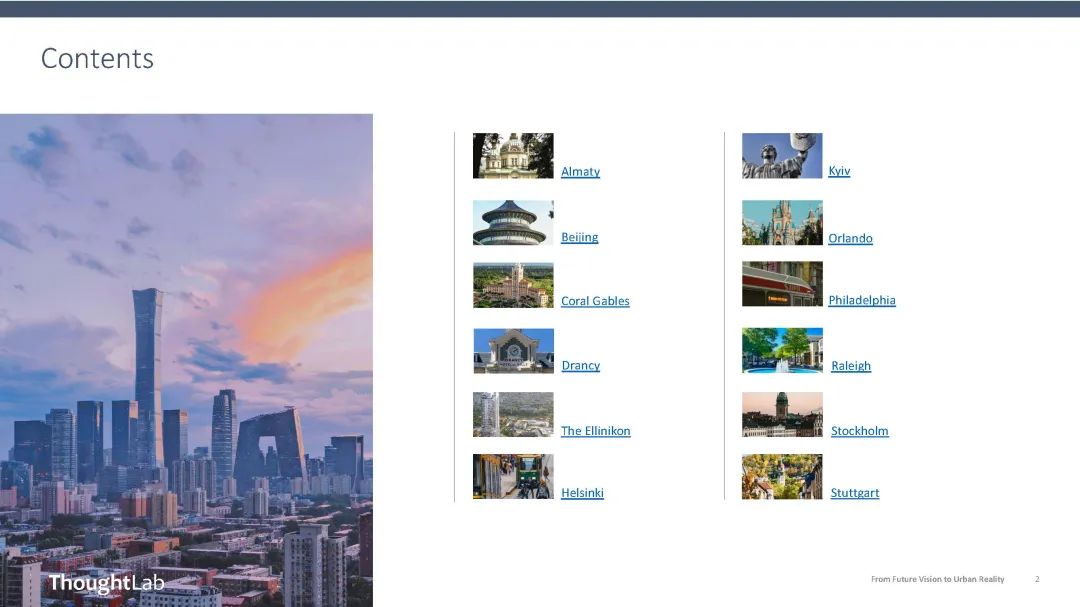Click the Almaty cathedral thumbnail

click(x=513, y=156)
